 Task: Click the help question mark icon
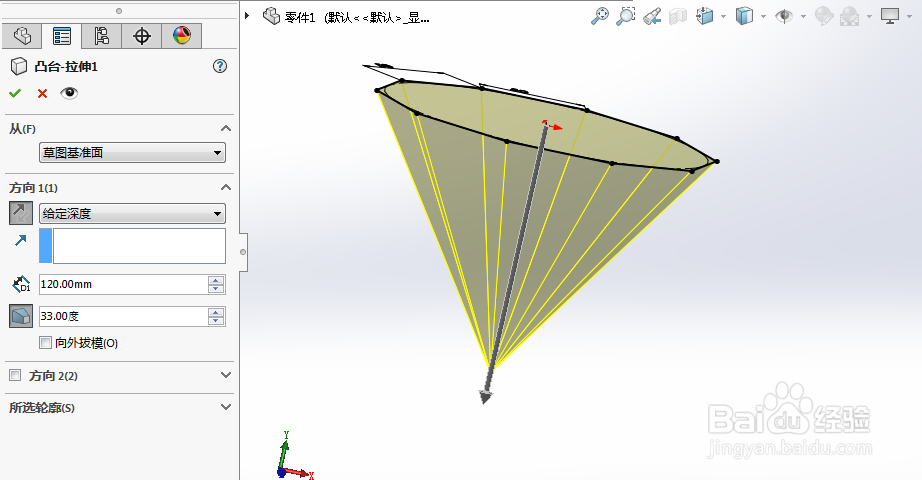point(220,66)
